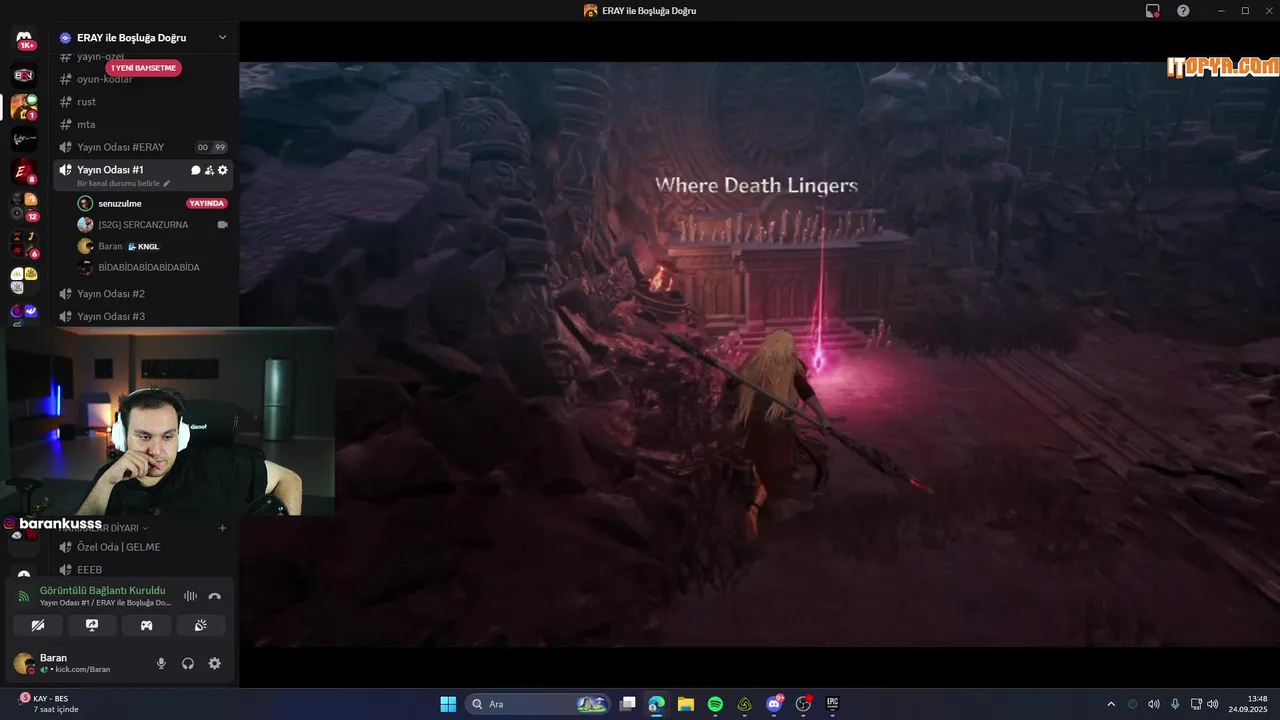Show hidden system tray icons chevron
Image resolution: width=1280 pixels, height=720 pixels.
point(1111,704)
